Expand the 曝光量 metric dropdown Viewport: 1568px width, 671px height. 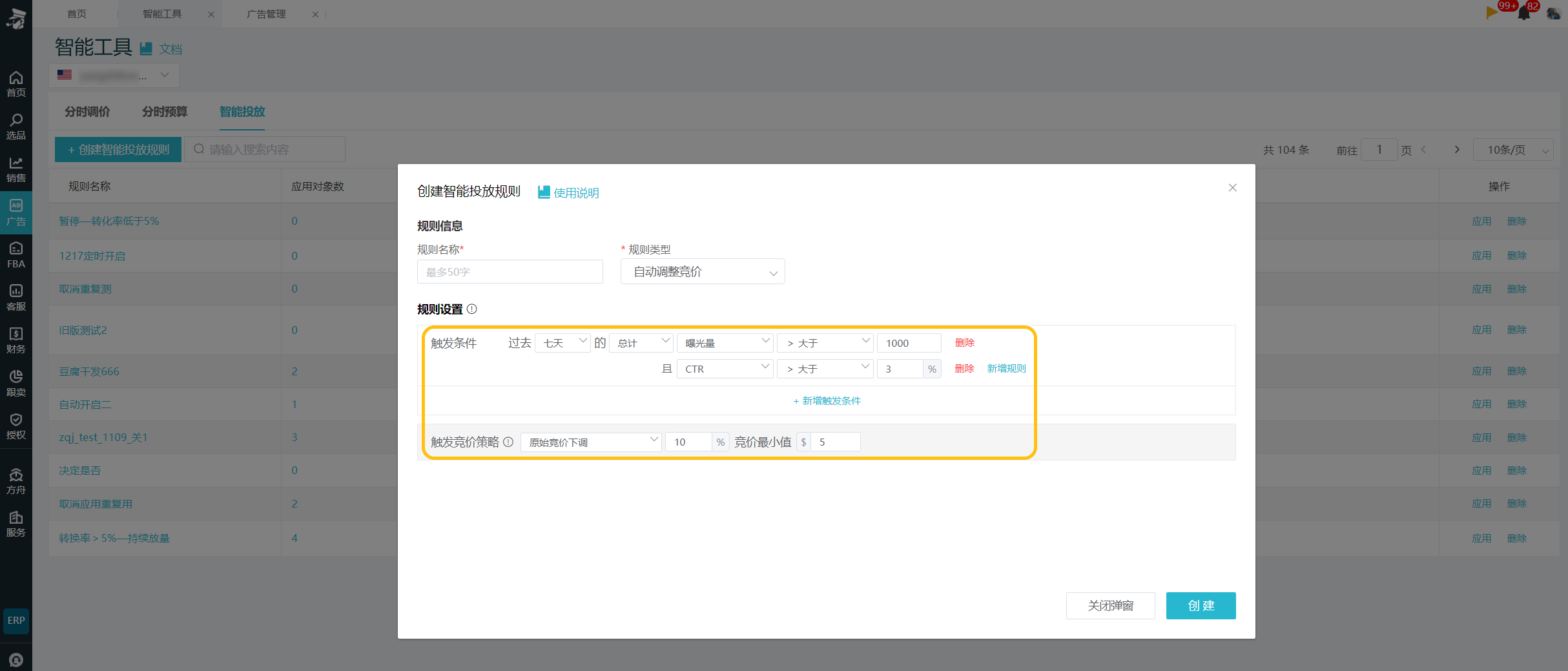(725, 343)
